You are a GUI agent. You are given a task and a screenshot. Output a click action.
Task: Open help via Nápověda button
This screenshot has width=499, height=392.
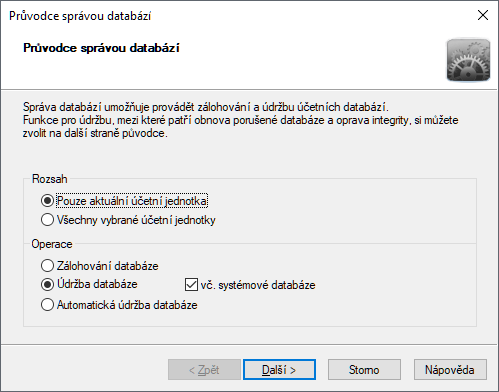[450, 369]
